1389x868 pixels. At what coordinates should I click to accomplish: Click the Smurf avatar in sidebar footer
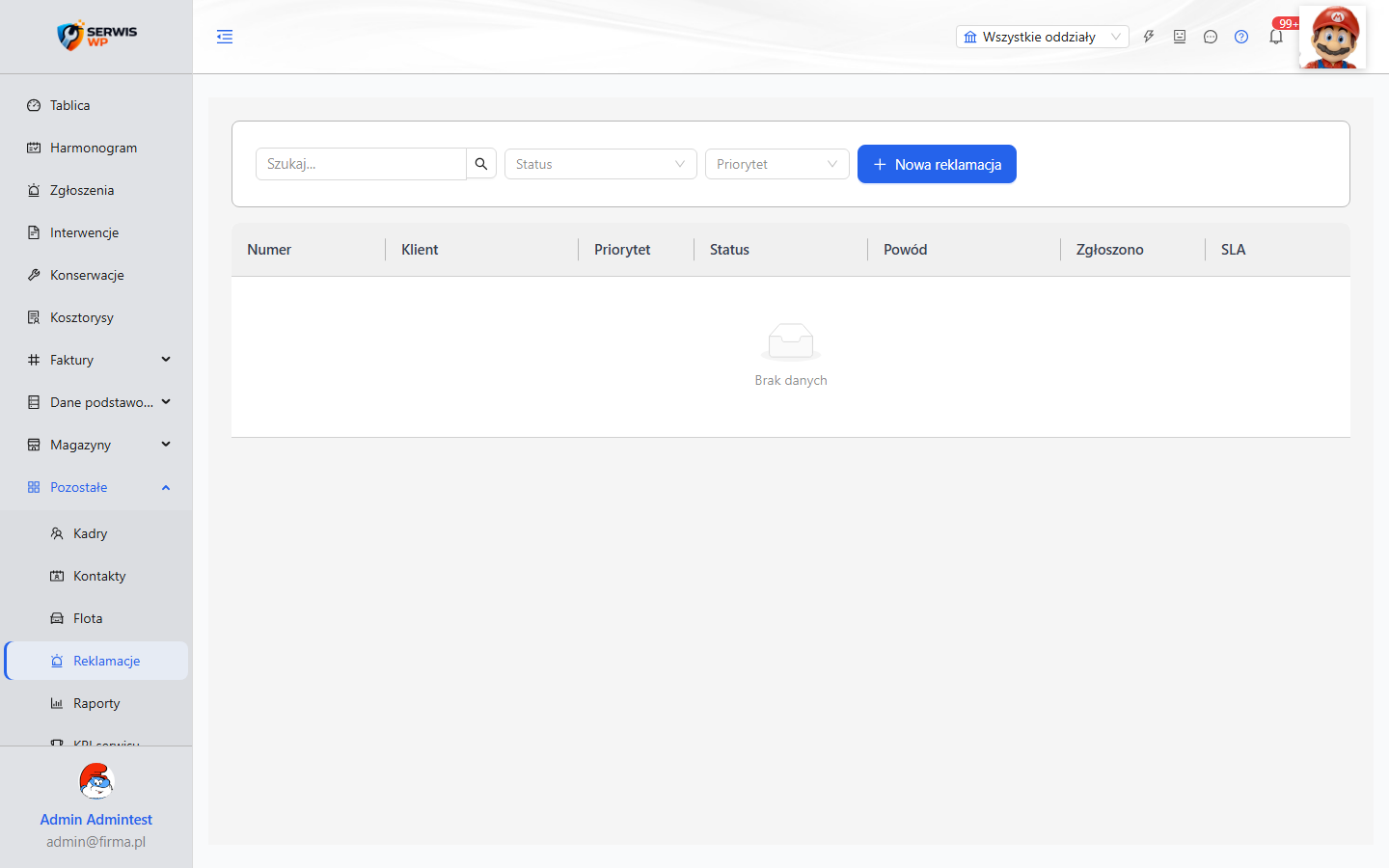coord(96,781)
